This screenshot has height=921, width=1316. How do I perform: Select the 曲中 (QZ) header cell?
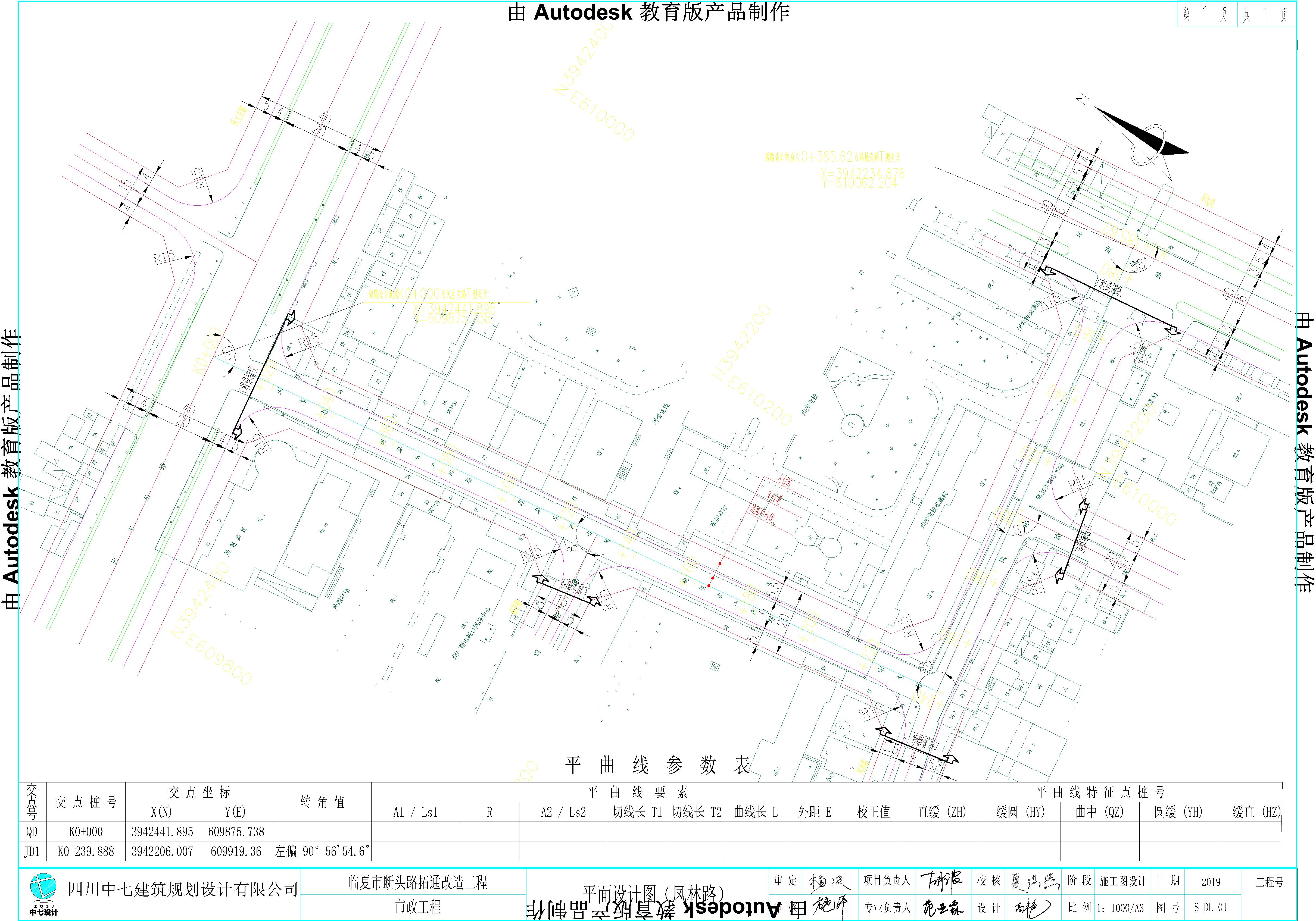tap(1099, 812)
